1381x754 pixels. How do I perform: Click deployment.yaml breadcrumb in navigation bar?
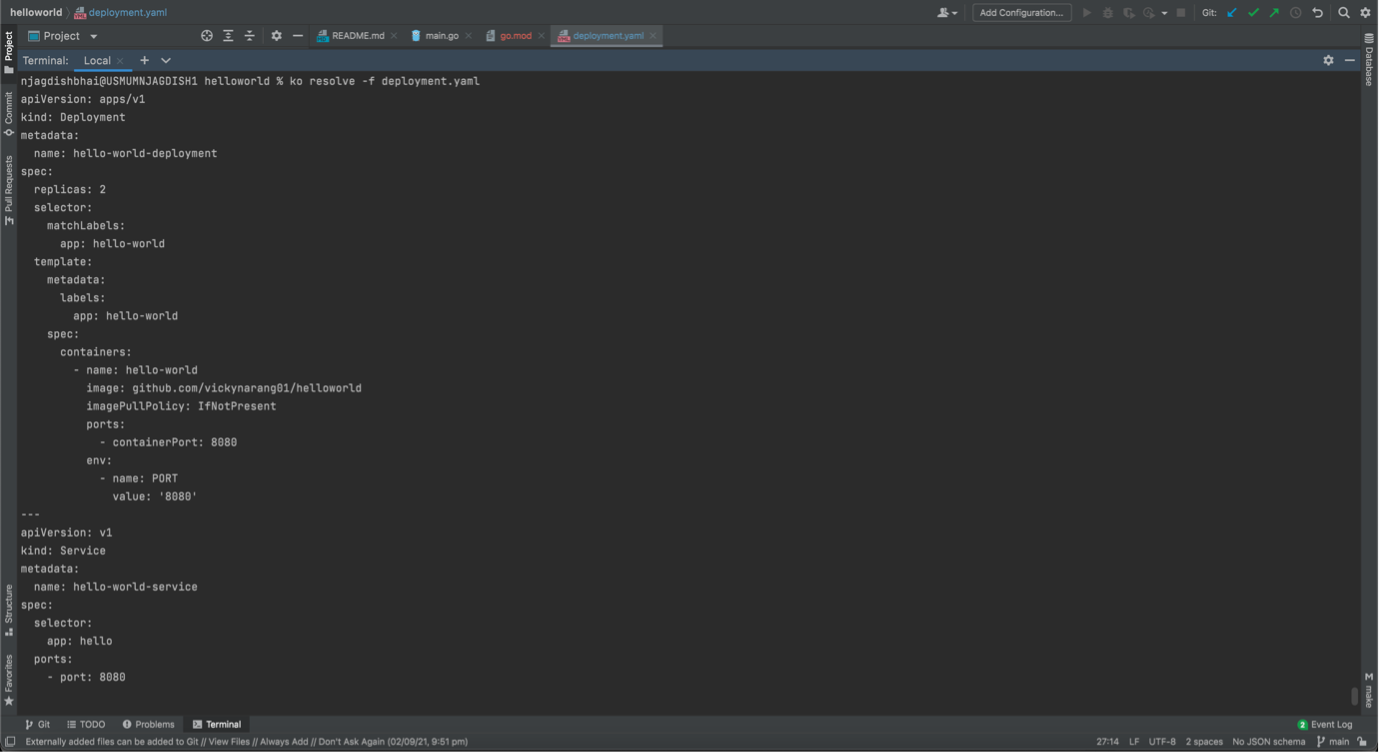tap(121, 13)
